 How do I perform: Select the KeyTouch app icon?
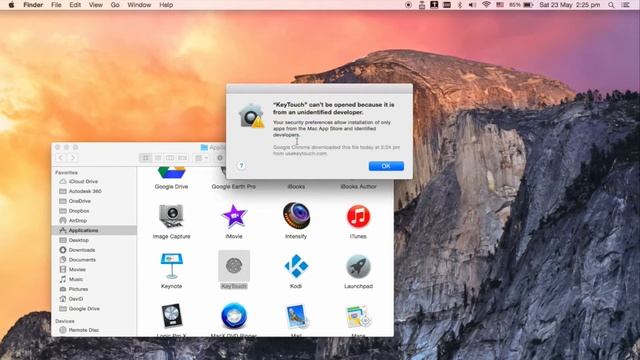[234, 266]
